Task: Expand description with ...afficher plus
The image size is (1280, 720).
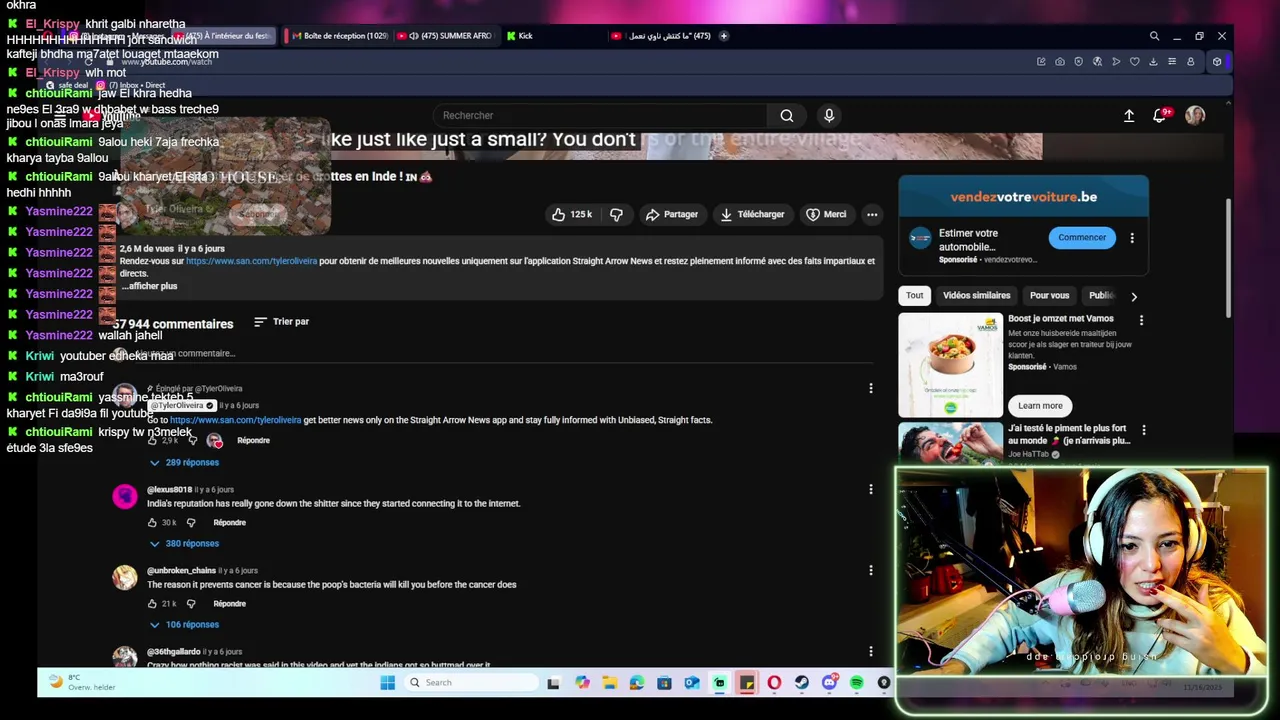Action: pyautogui.click(x=148, y=286)
